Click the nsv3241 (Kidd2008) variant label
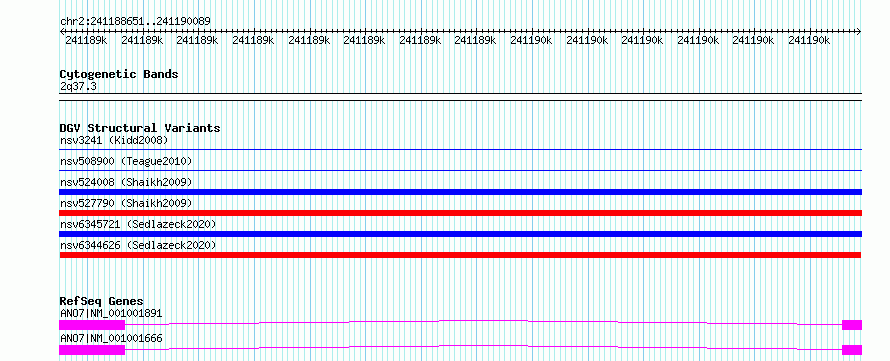 (114, 140)
